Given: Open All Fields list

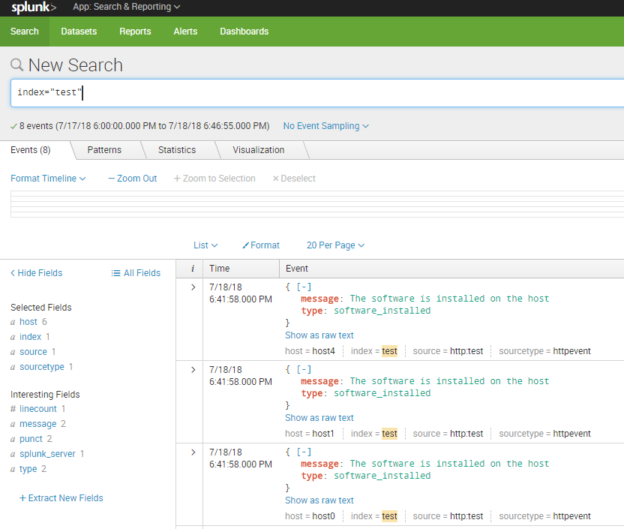Looking at the screenshot, I should point(136,273).
